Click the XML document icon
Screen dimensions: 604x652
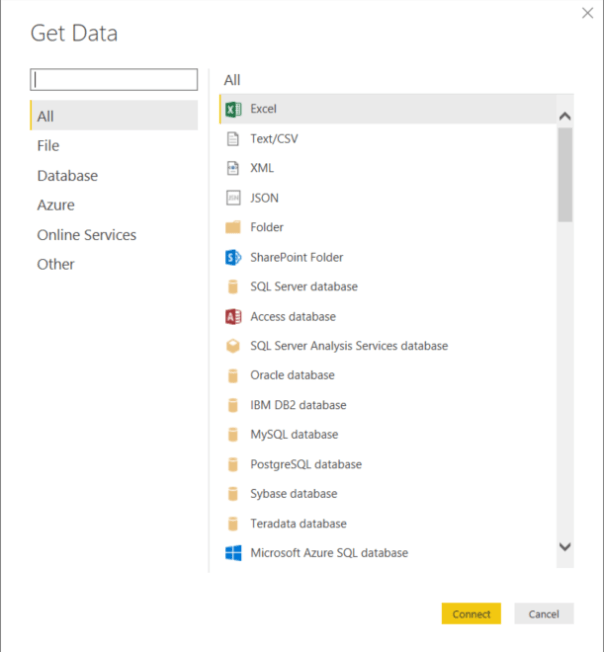pos(233,168)
